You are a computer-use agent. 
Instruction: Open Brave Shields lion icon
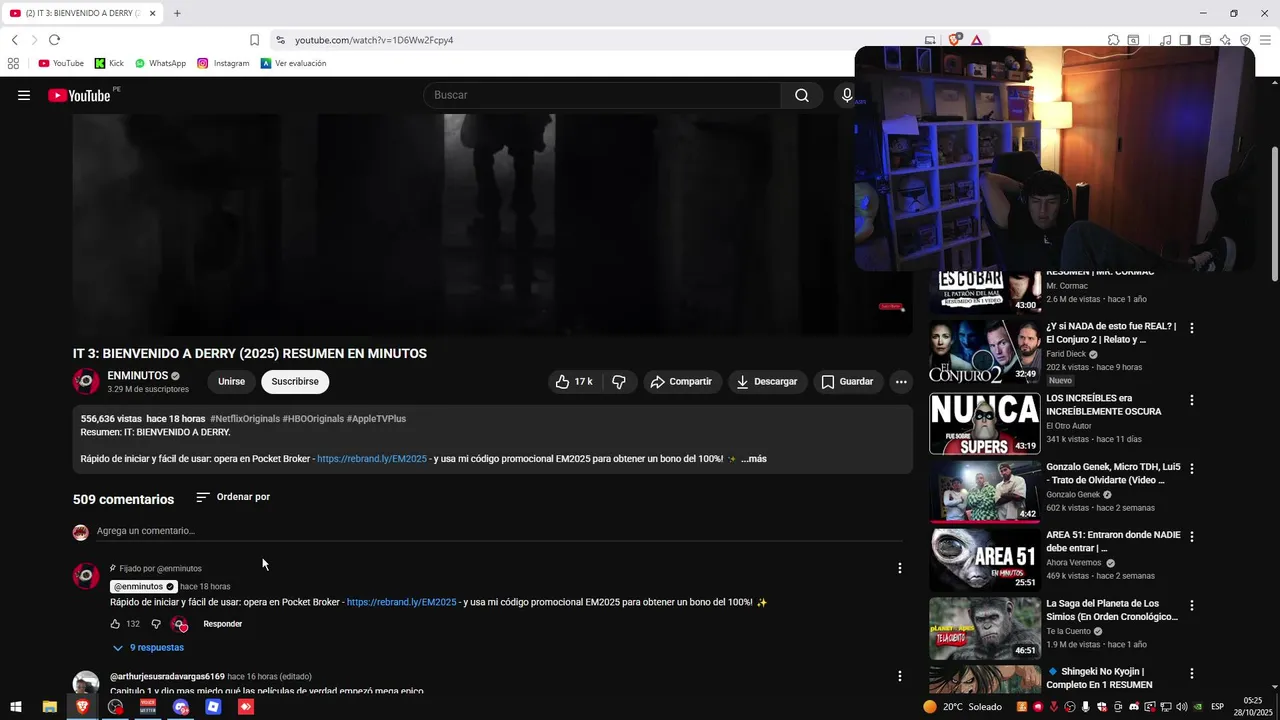click(x=955, y=40)
